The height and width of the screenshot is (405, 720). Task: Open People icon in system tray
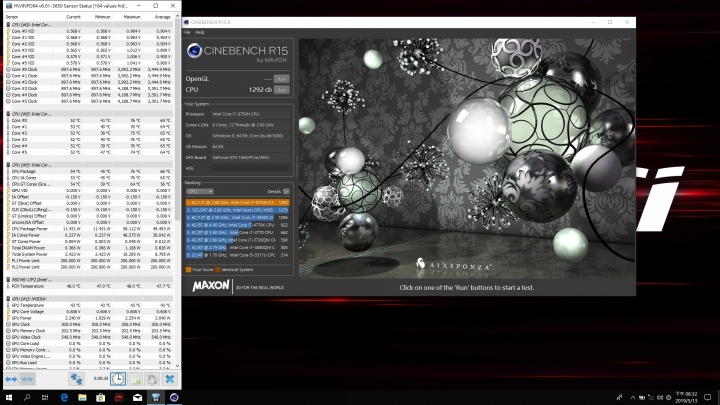(x=619, y=397)
